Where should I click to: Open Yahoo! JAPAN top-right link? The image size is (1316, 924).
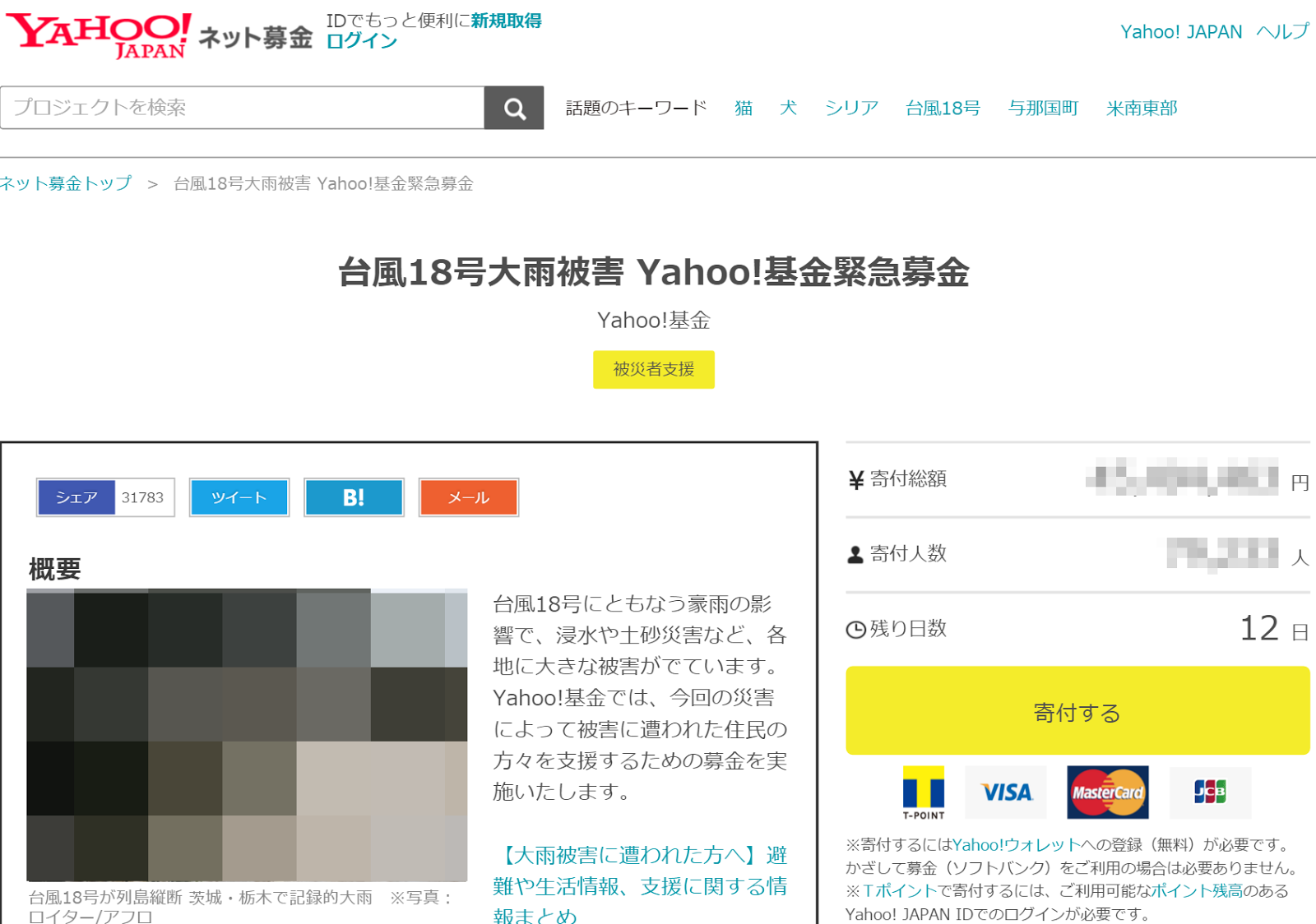pyautogui.click(x=1181, y=32)
